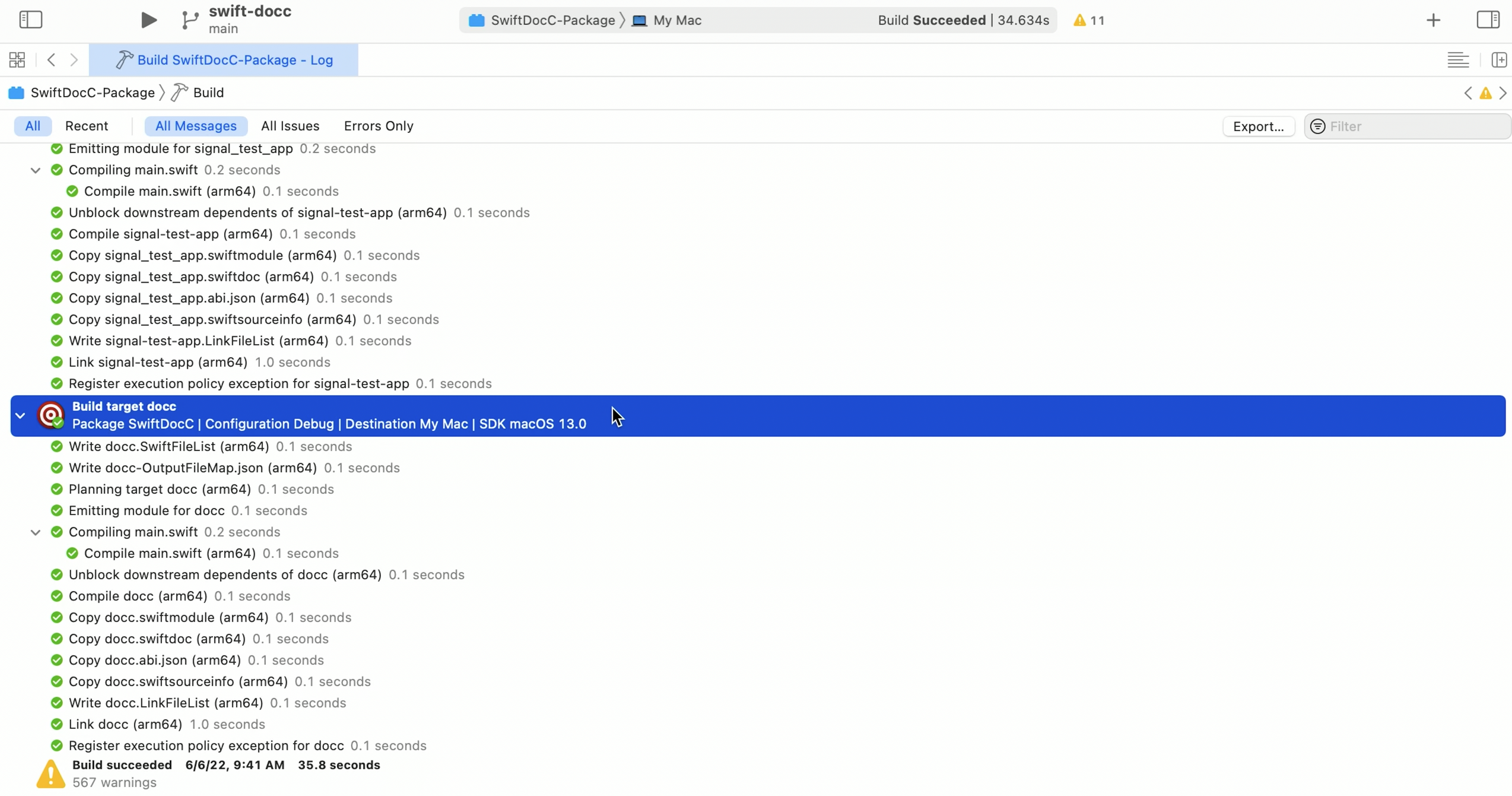
Task: Switch to the Recent scope
Action: point(87,126)
